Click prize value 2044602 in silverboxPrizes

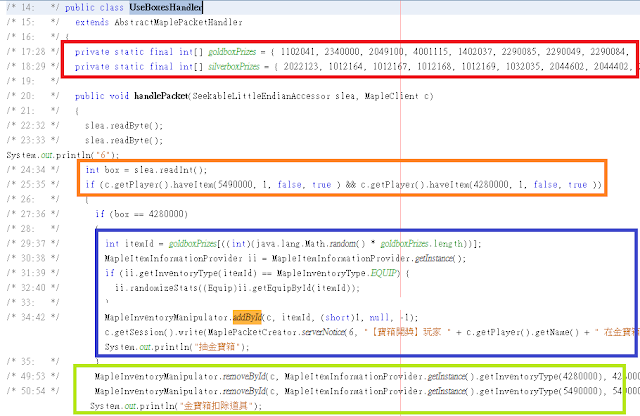point(567,67)
